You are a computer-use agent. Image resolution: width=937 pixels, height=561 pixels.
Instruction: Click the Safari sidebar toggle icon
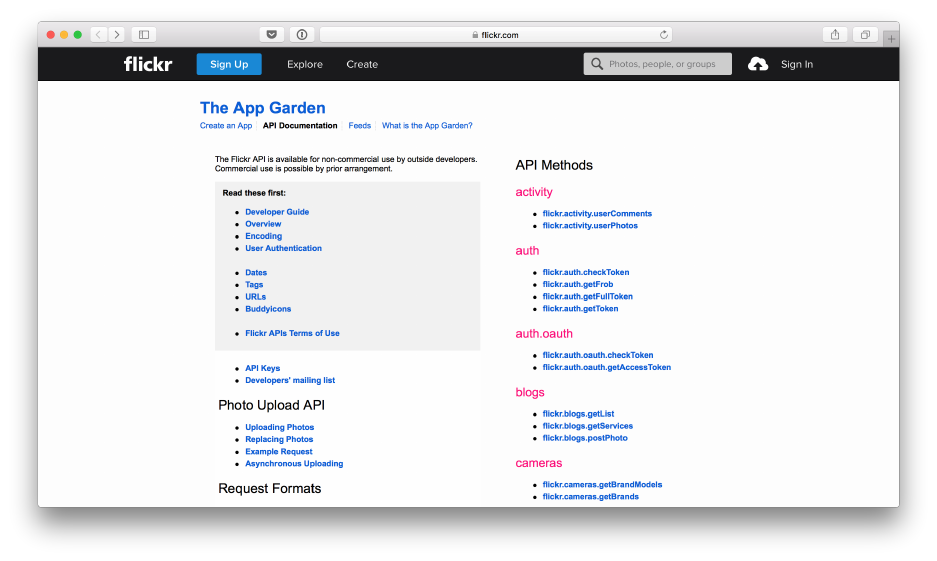(x=144, y=35)
